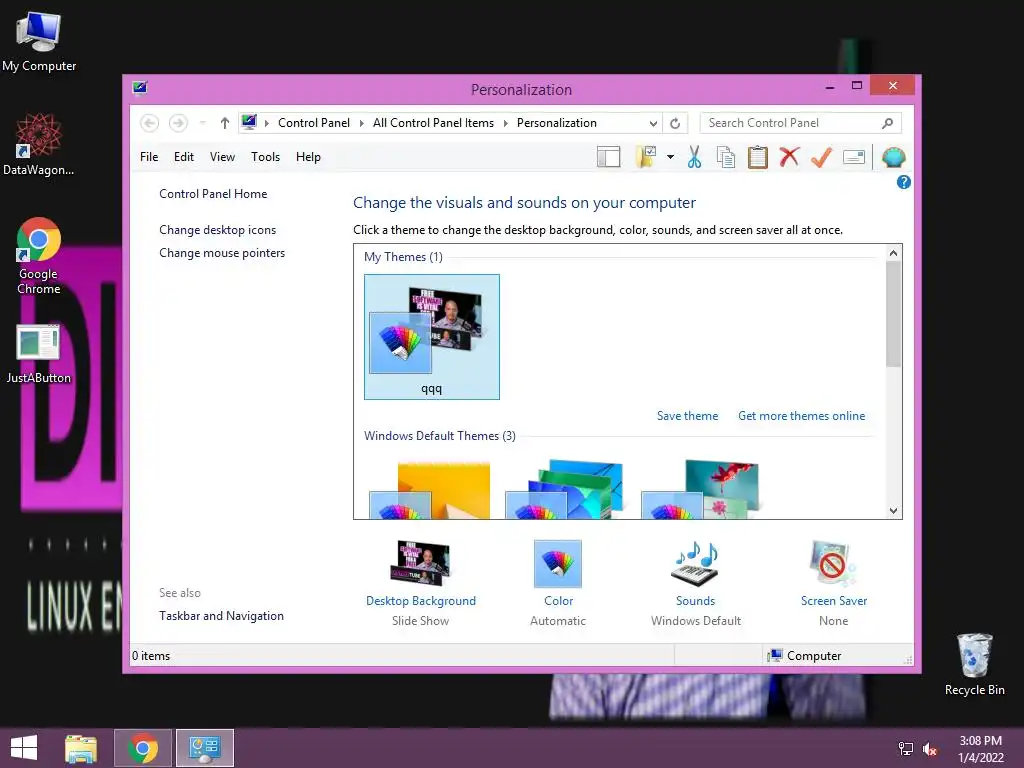The width and height of the screenshot is (1024, 768).
Task: Open Color settings swatch icon
Action: [558, 564]
